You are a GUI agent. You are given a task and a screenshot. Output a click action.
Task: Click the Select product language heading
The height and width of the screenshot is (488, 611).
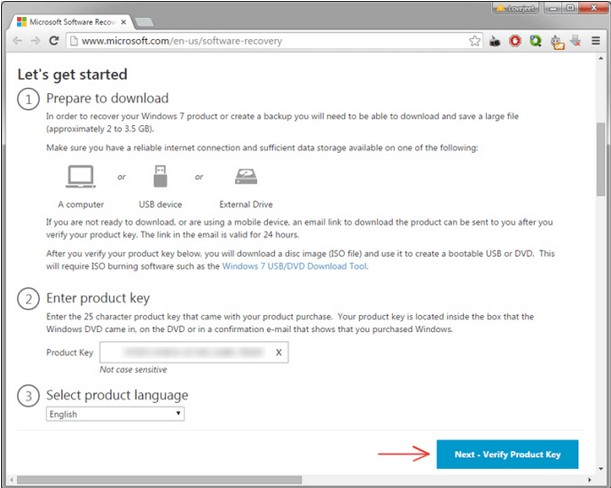pyautogui.click(x=117, y=395)
